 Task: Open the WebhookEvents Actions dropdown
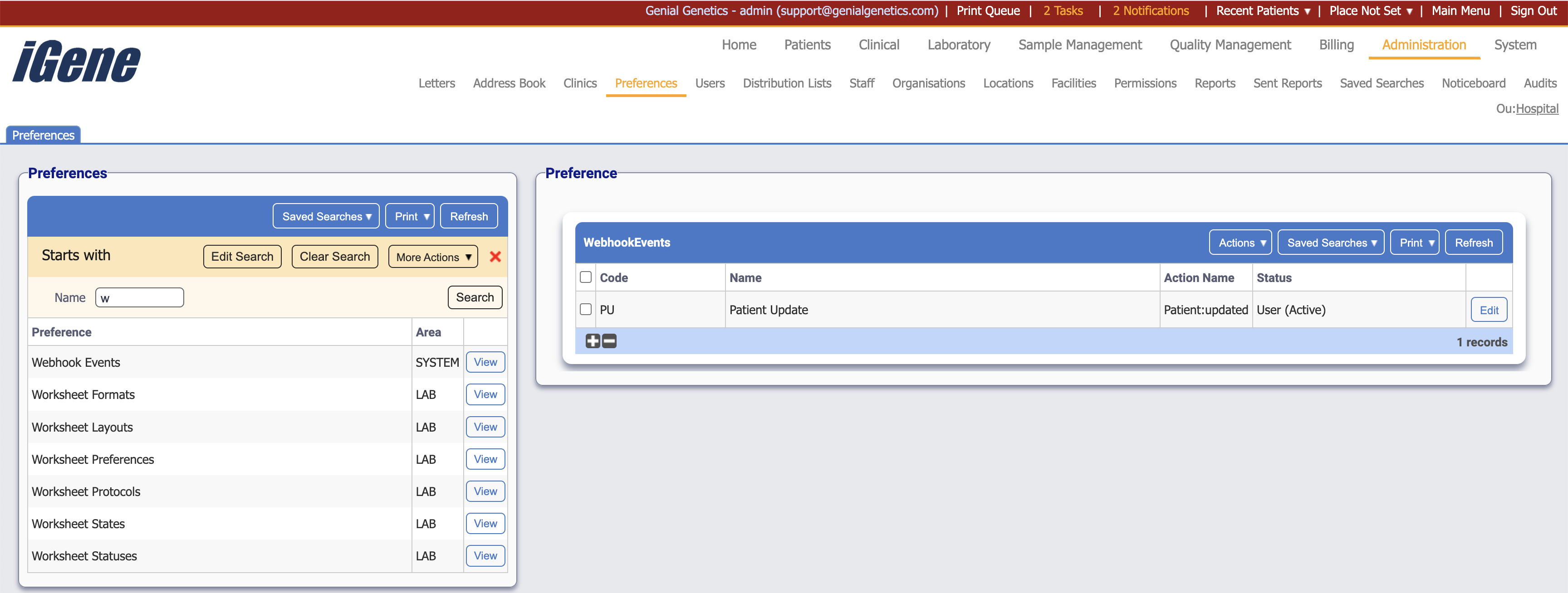1240,243
